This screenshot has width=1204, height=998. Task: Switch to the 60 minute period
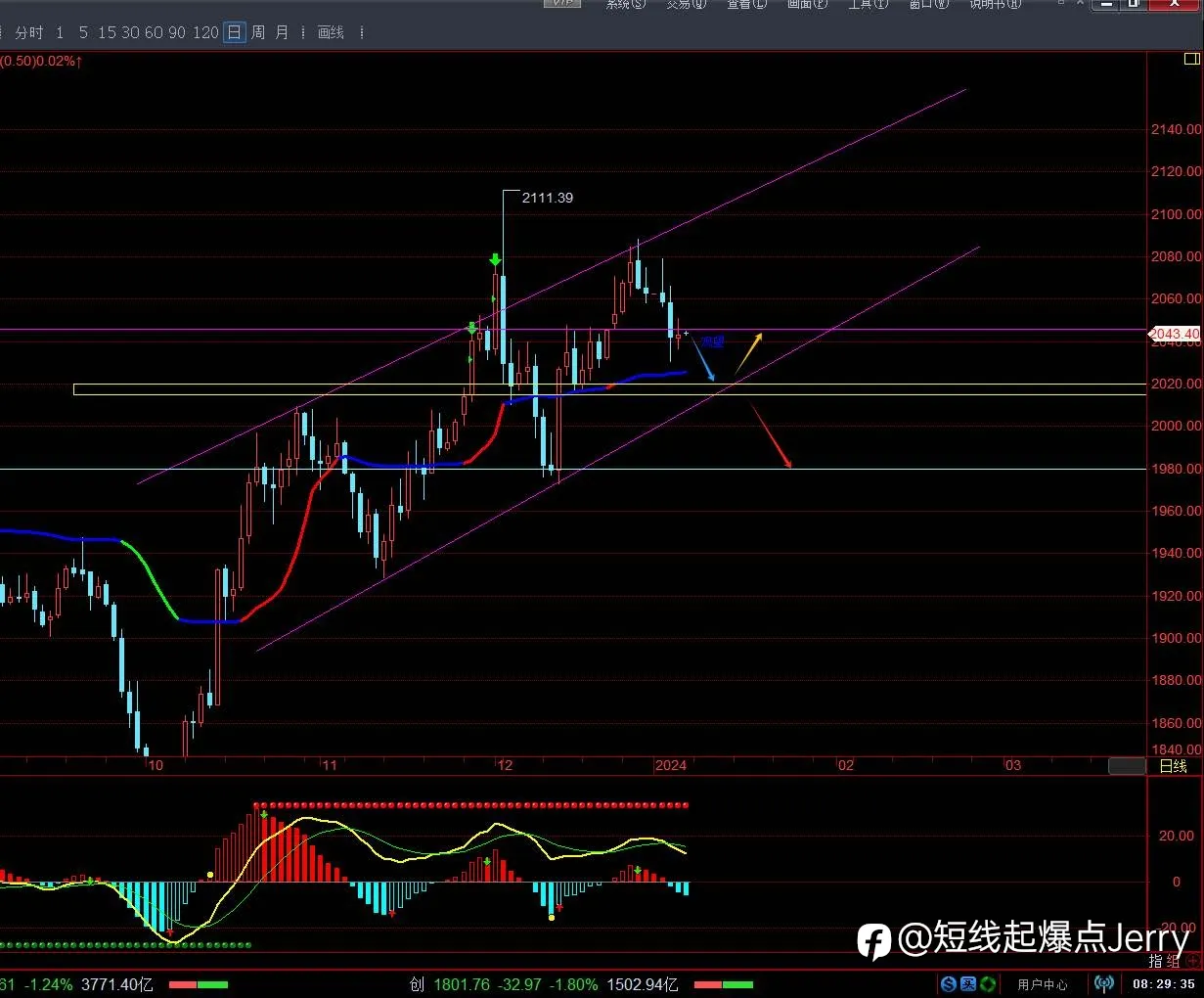pos(154,32)
